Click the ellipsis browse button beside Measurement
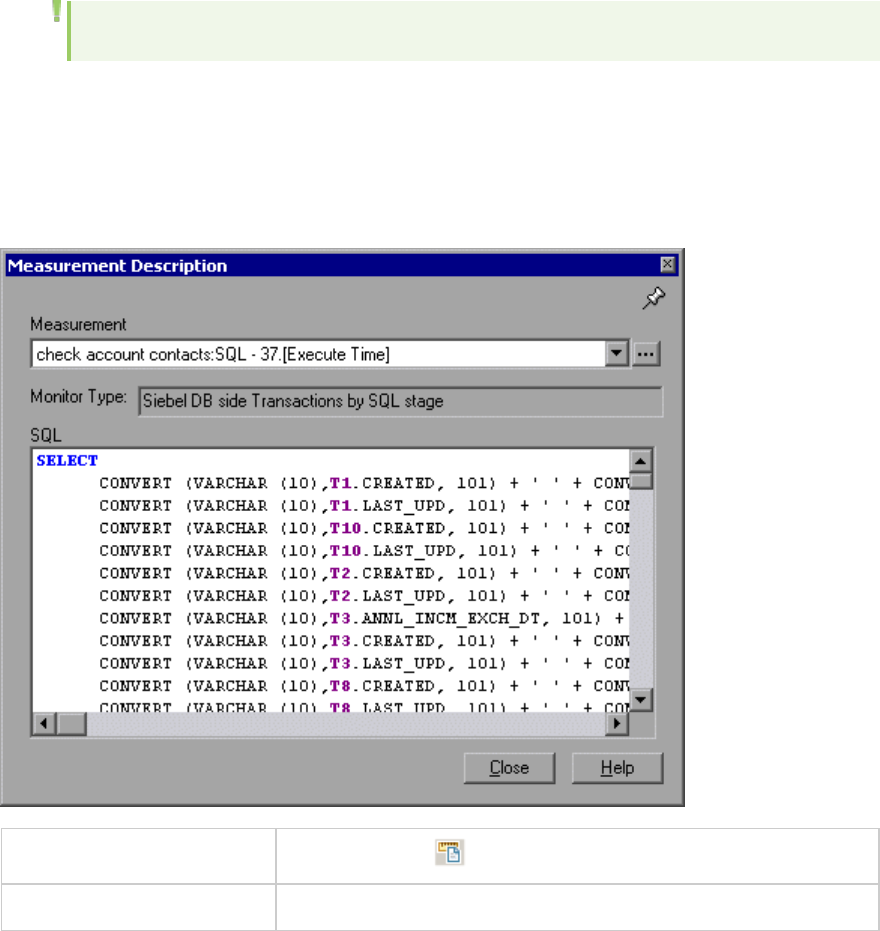This screenshot has width=880, height=931. click(645, 354)
